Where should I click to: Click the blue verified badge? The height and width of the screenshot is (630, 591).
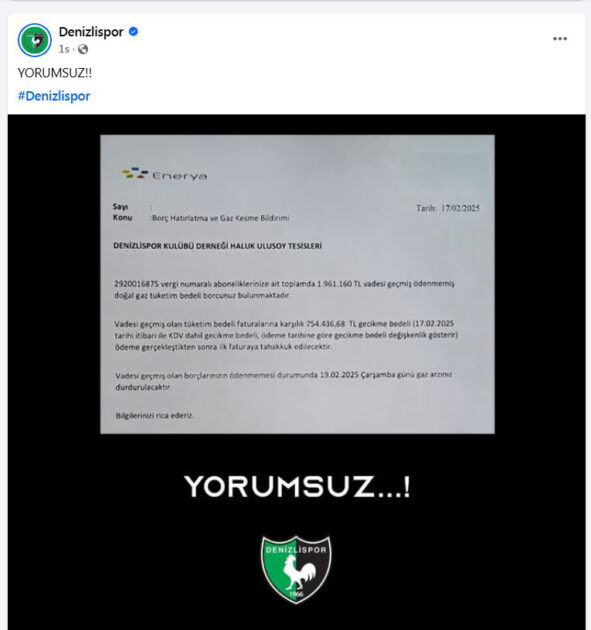click(x=133, y=31)
